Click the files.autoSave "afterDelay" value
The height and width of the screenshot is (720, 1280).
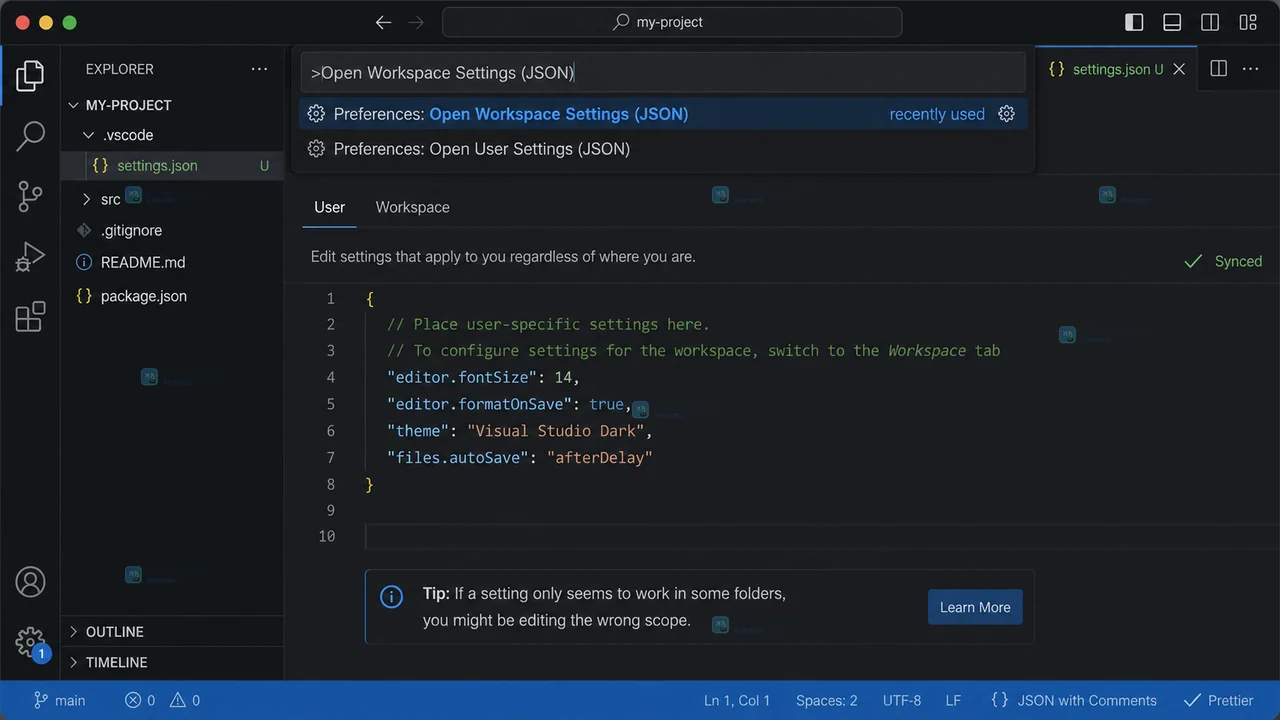point(599,457)
